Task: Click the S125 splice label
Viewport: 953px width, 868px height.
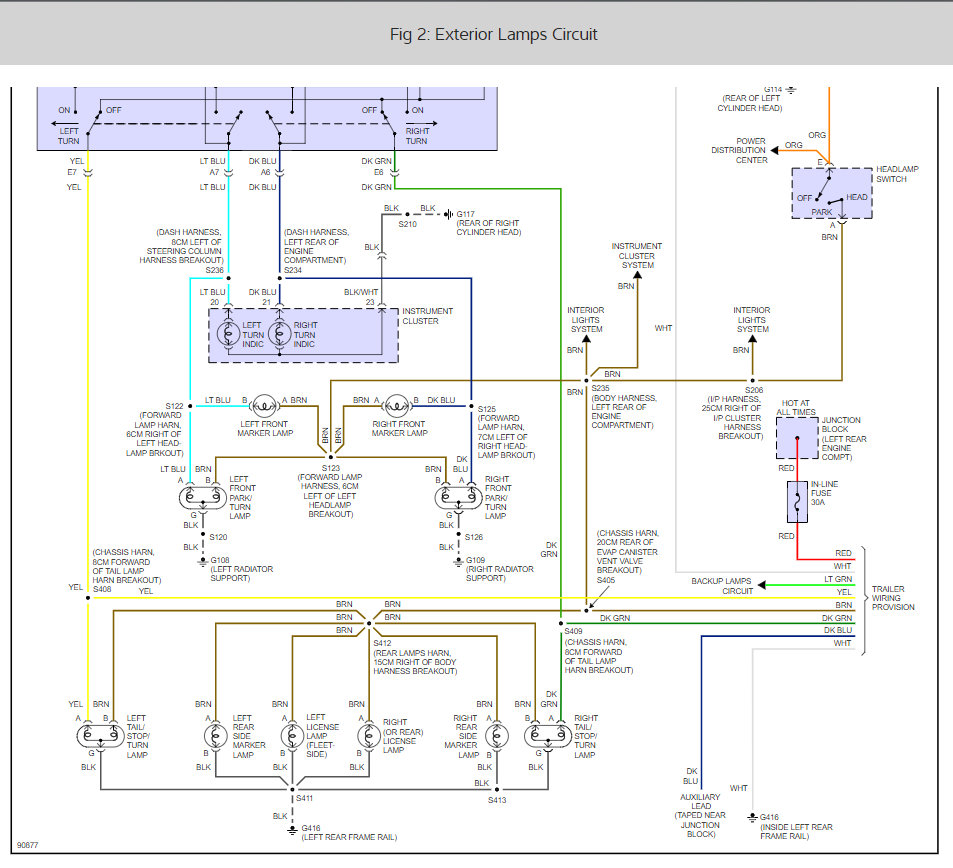Action: tap(487, 409)
